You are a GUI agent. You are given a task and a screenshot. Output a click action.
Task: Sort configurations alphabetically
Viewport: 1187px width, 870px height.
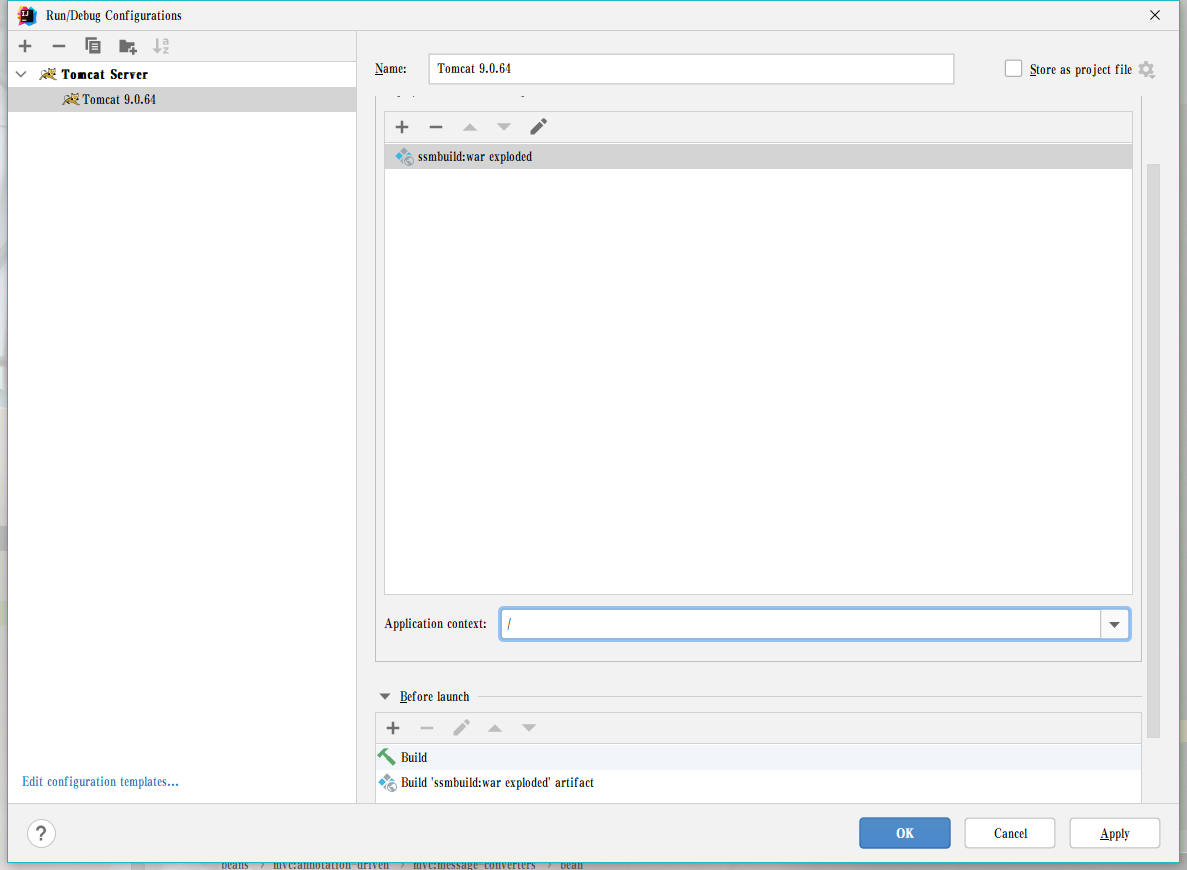(161, 46)
